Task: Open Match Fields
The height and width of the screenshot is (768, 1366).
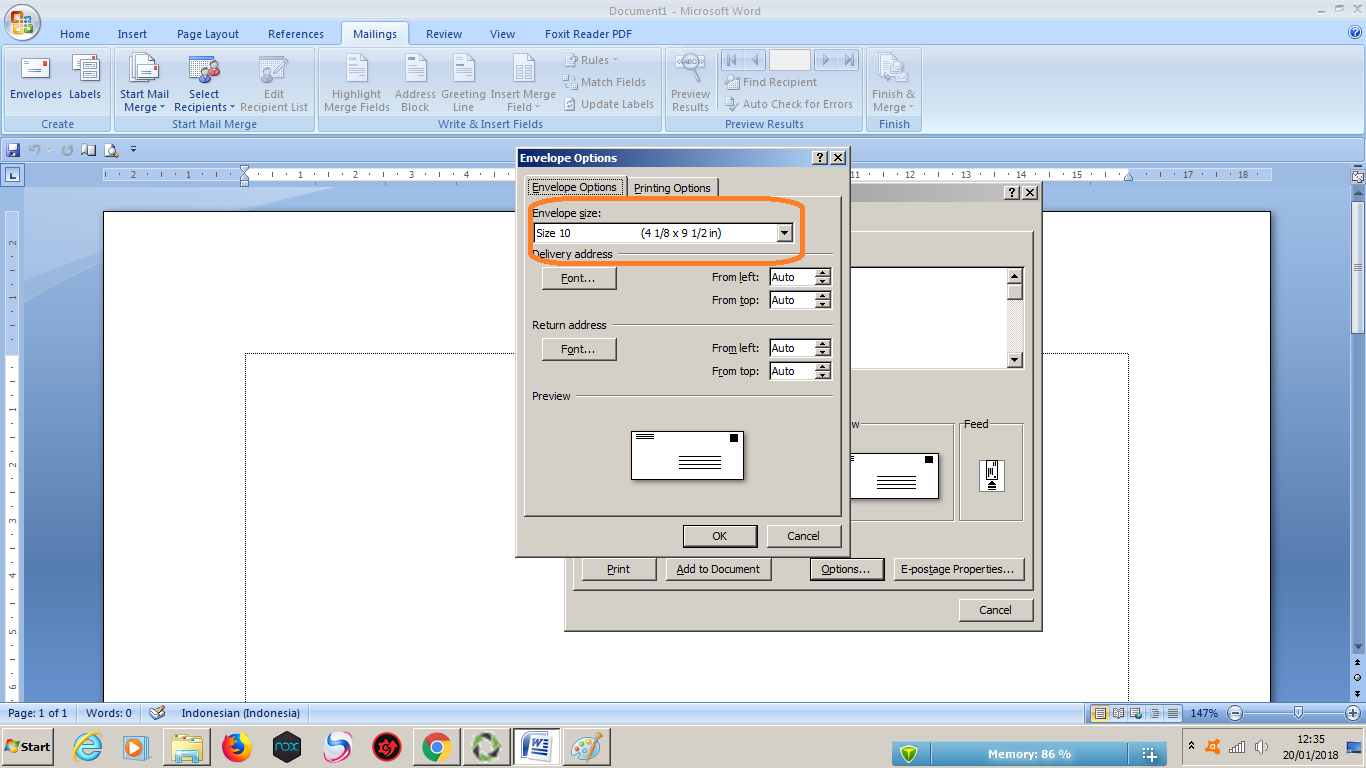Action: click(608, 82)
